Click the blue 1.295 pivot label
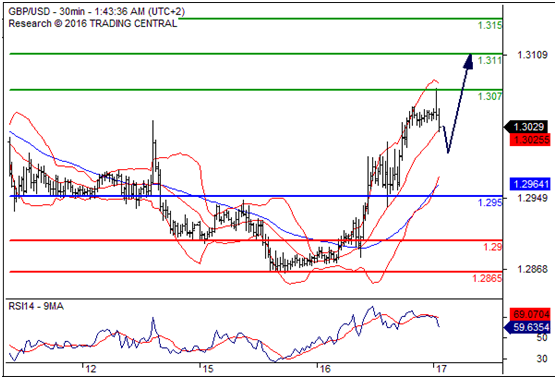This screenshot has height=379, width=557. tap(490, 202)
